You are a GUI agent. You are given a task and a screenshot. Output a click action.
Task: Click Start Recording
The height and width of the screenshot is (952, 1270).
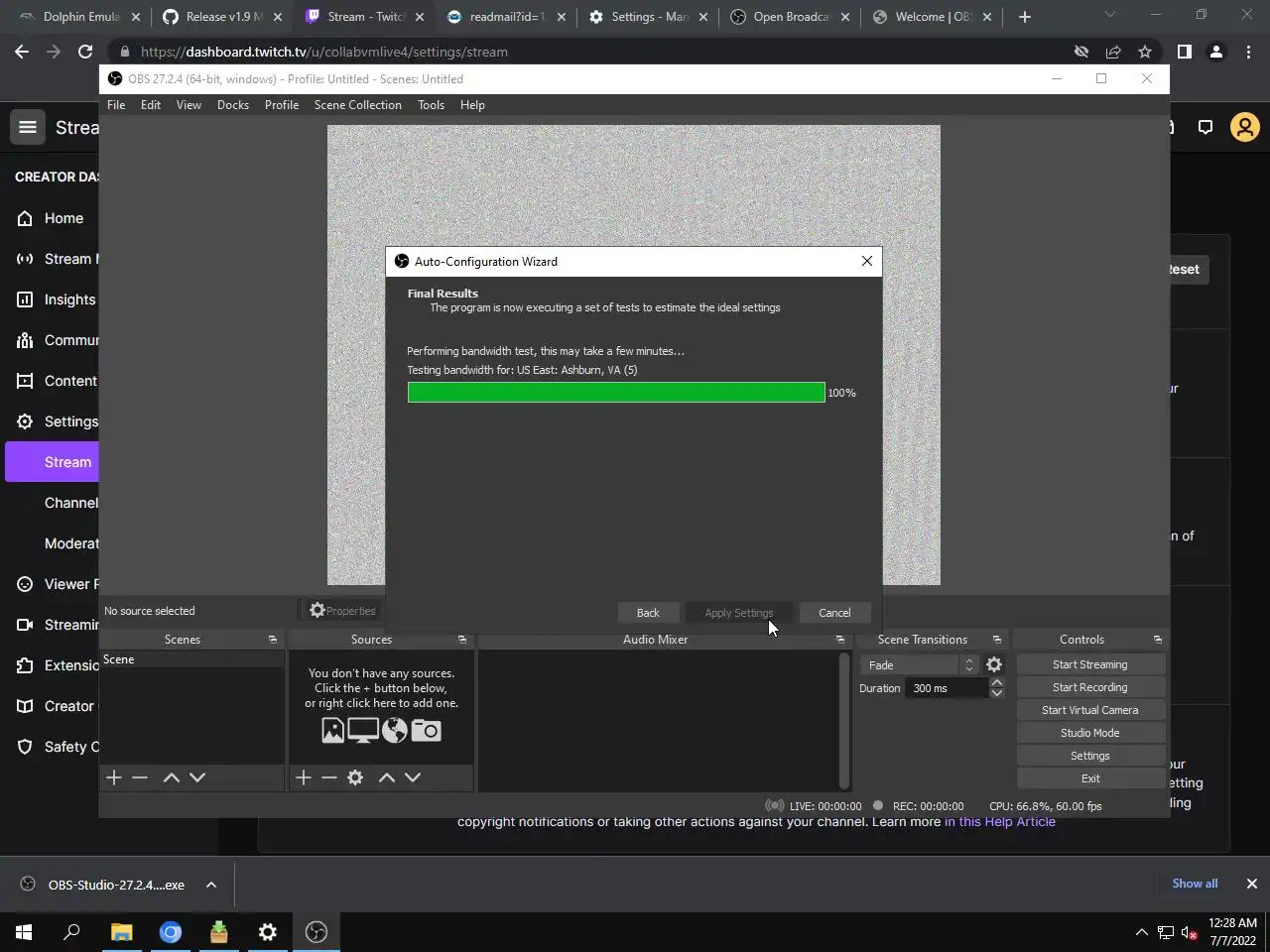1089,687
